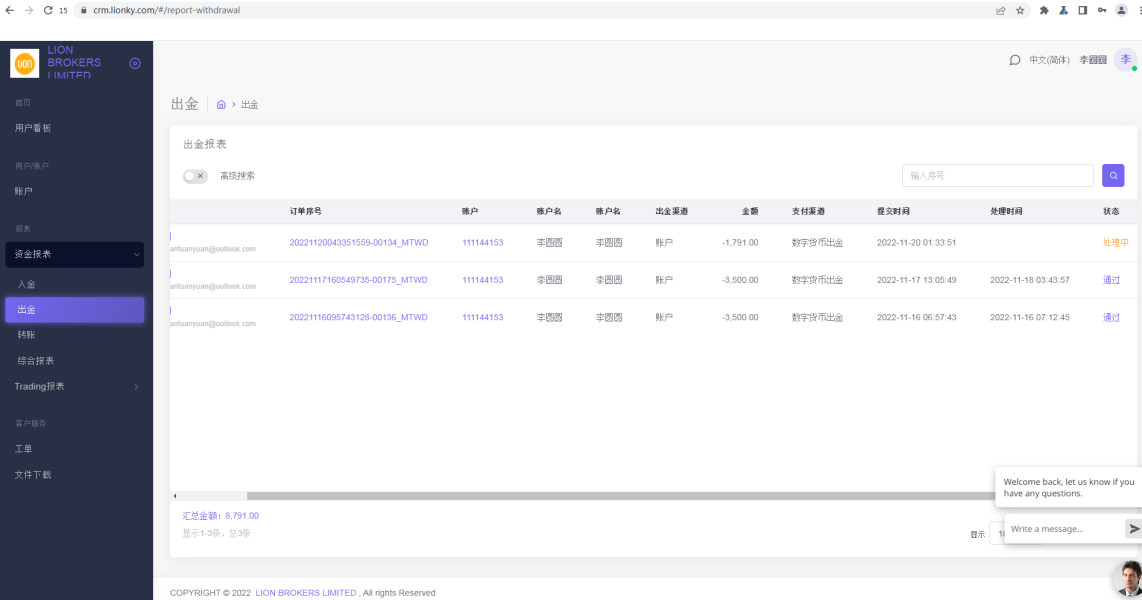The height and width of the screenshot is (600, 1142).
Task: Open browser extensions puzzle icon
Action: [1045, 10]
